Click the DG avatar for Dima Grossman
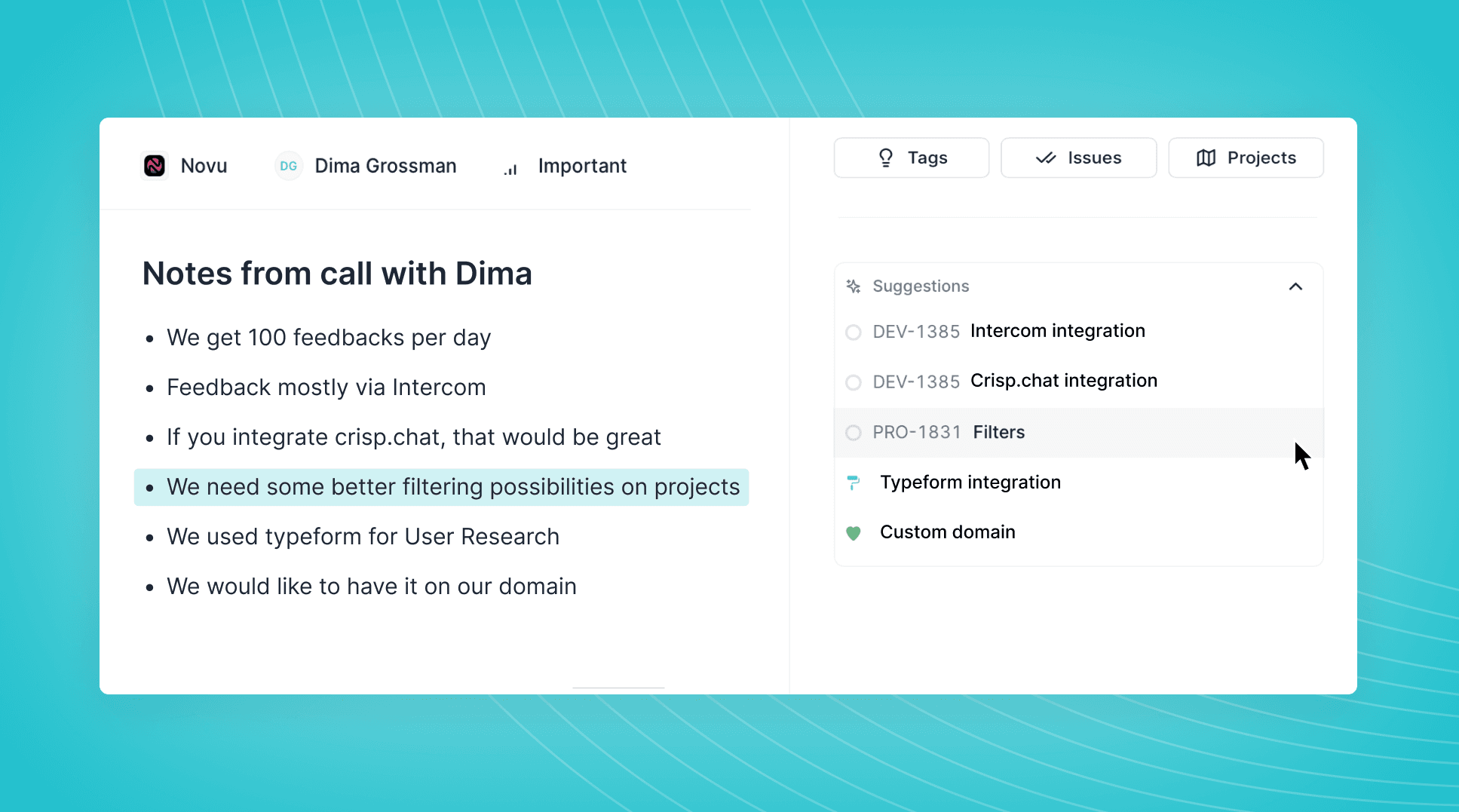This screenshot has width=1459, height=812. click(288, 166)
